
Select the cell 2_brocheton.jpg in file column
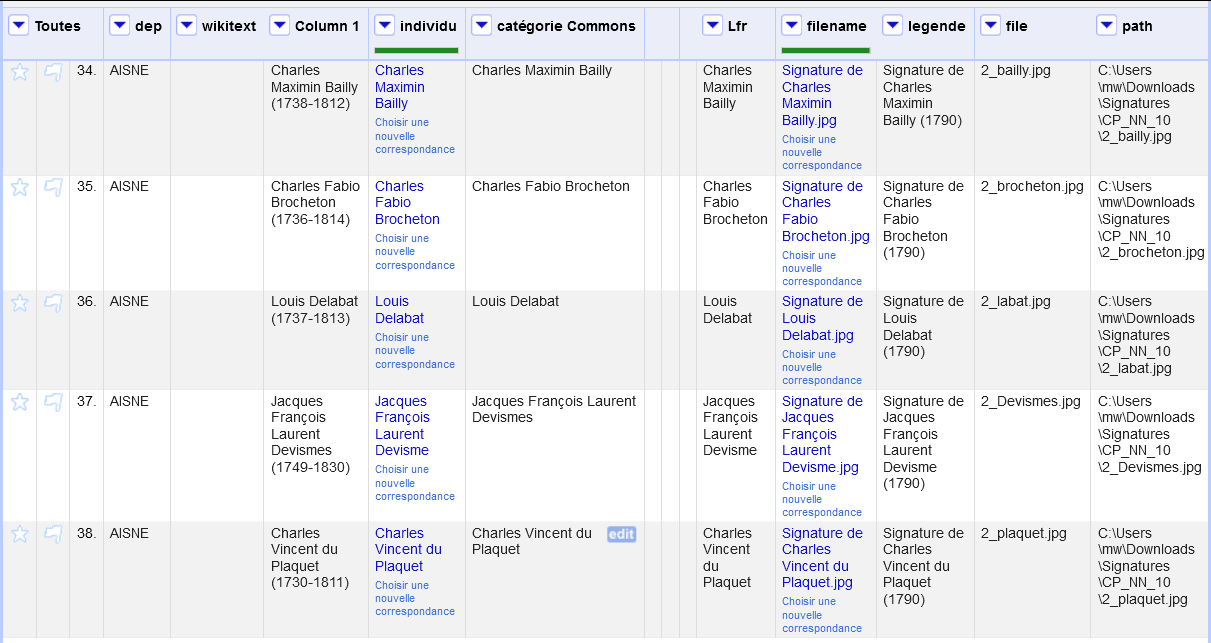(1032, 233)
